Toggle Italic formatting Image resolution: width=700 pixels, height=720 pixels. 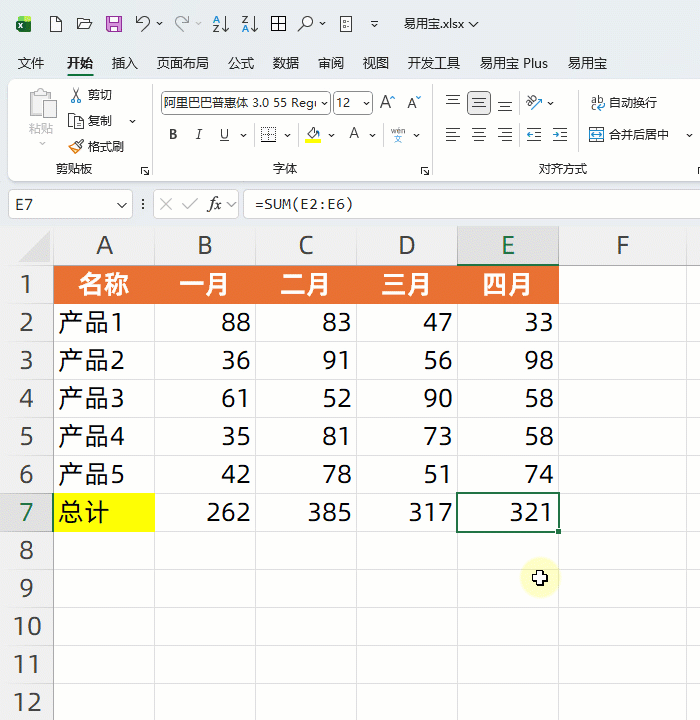pyautogui.click(x=199, y=135)
